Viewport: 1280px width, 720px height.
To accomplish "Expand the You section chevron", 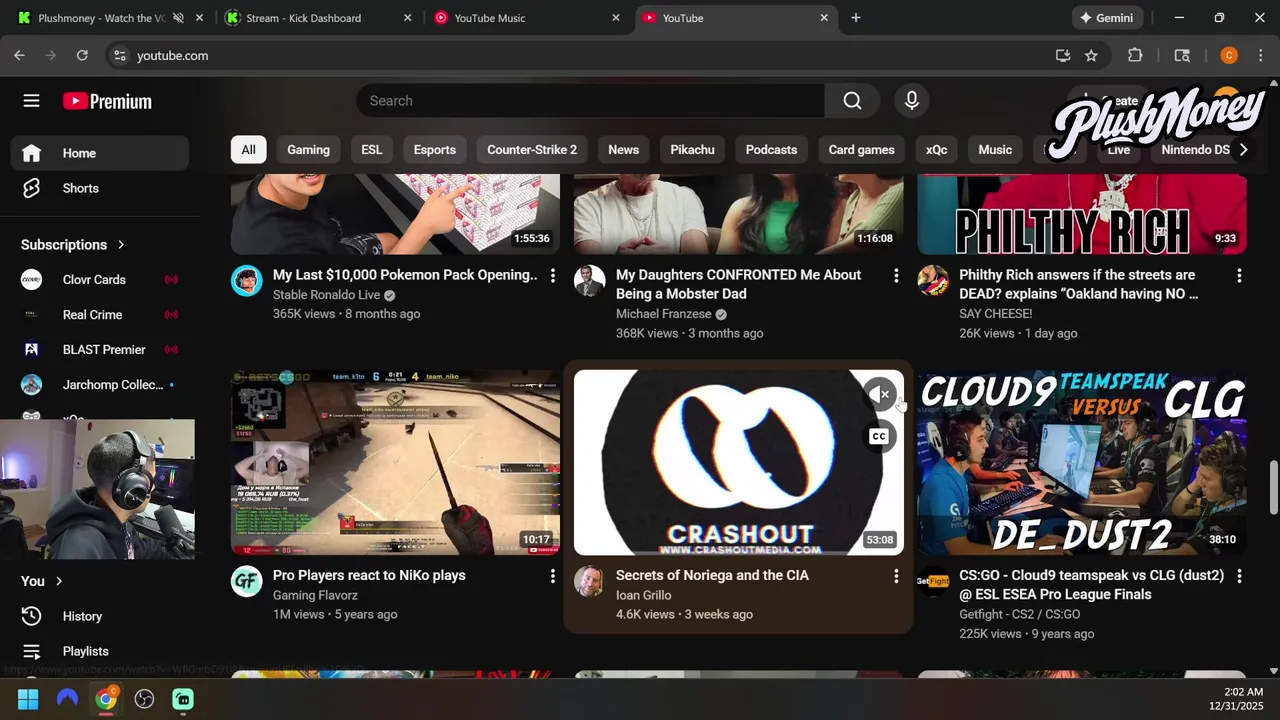I will pos(59,581).
